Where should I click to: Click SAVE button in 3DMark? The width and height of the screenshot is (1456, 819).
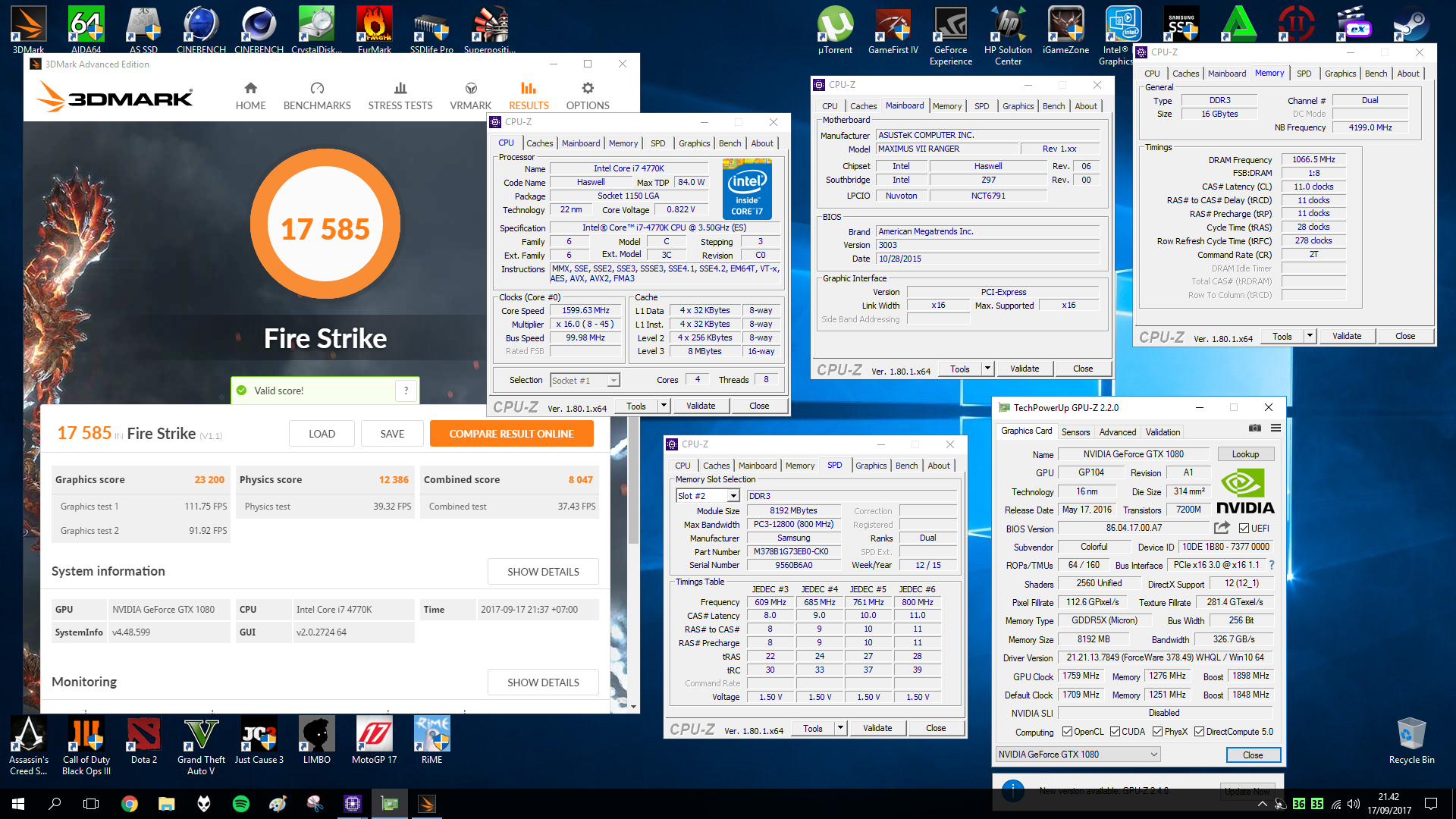tap(392, 434)
